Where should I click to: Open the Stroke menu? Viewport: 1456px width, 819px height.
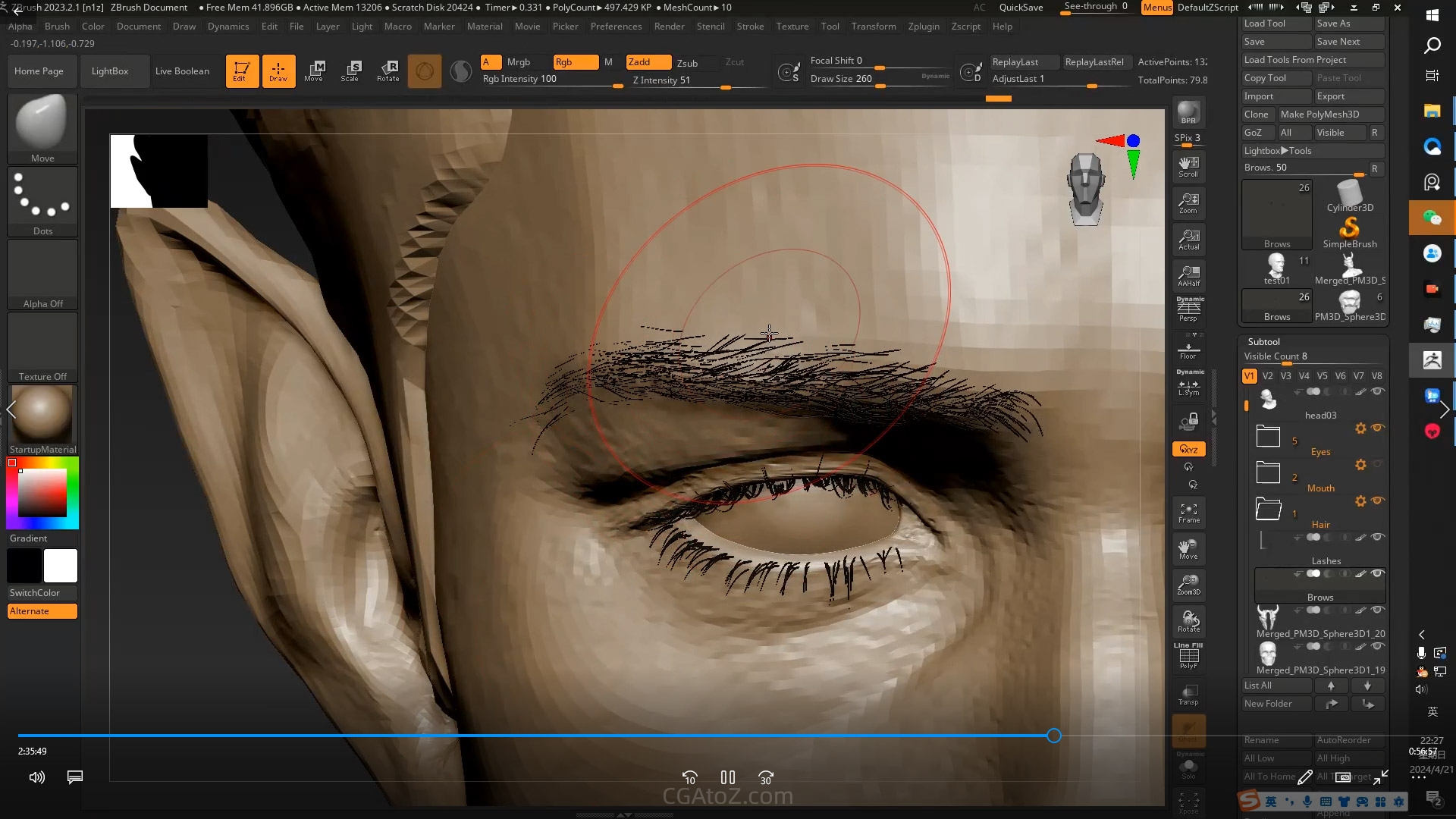tap(750, 27)
